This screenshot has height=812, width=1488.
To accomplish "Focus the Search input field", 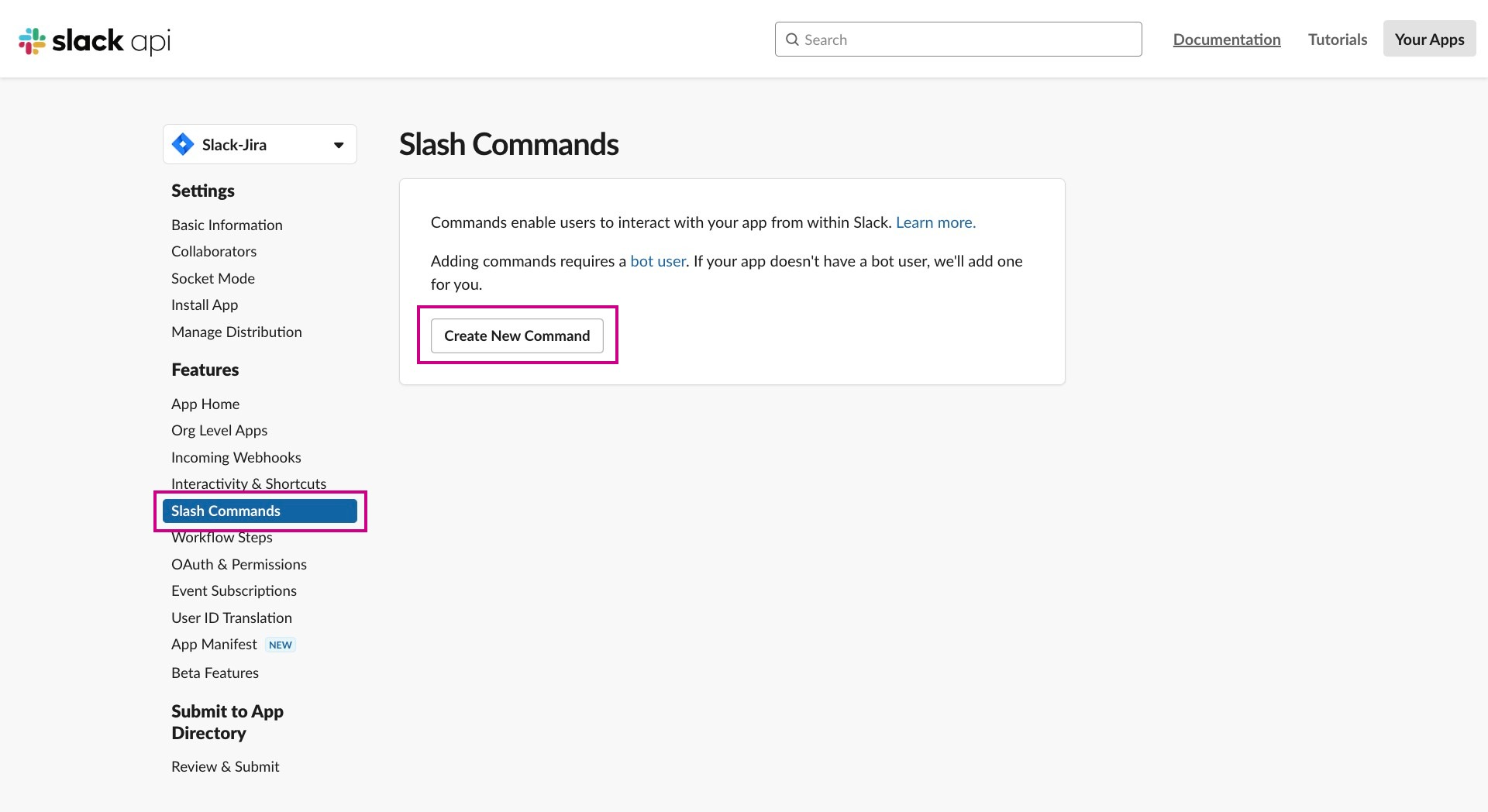I will [x=958, y=40].
